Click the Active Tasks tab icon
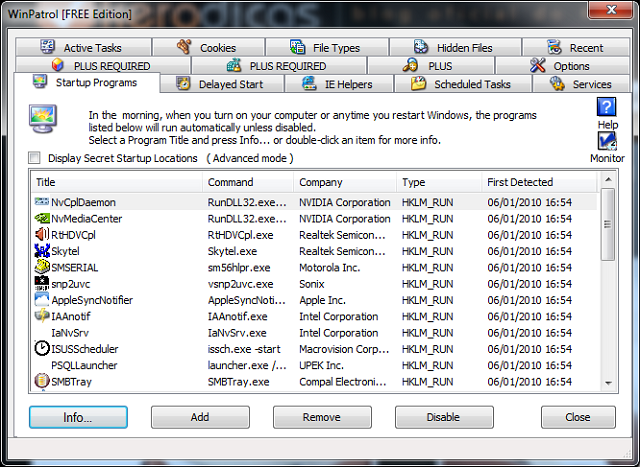Image resolution: width=640 pixels, height=467 pixels. (47, 47)
